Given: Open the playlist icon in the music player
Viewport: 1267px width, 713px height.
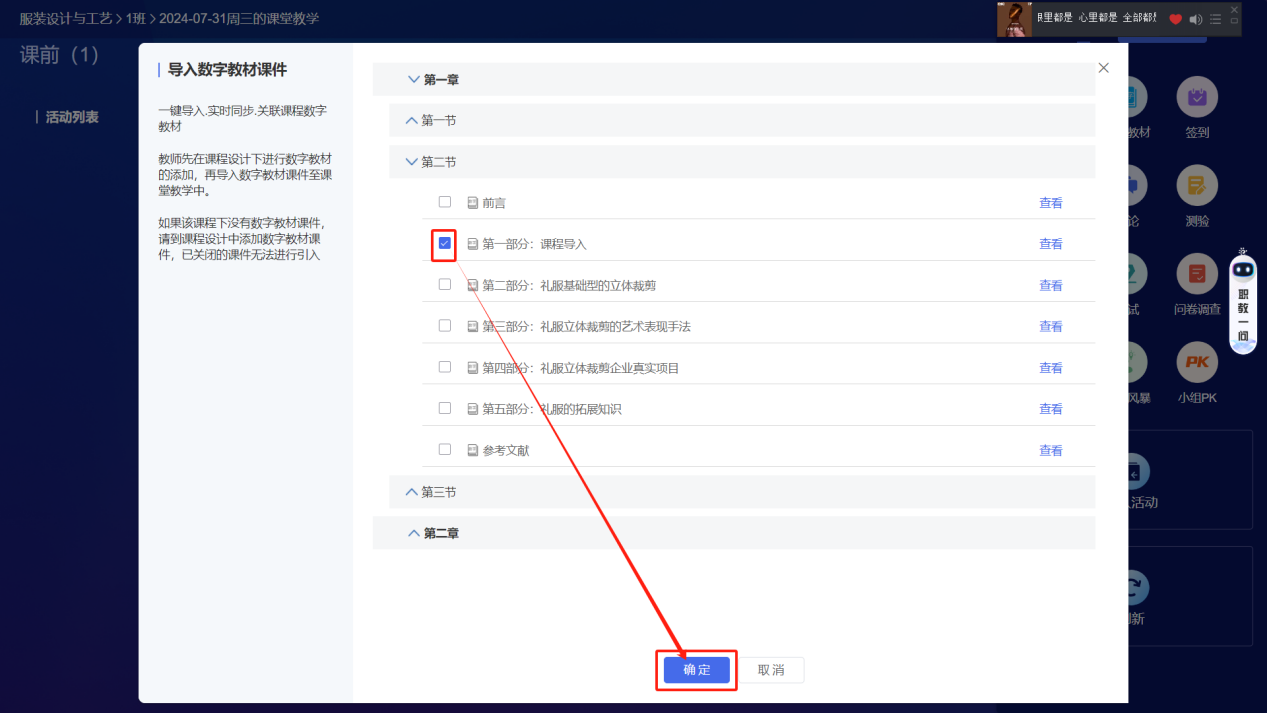Looking at the screenshot, I should (1213, 18).
